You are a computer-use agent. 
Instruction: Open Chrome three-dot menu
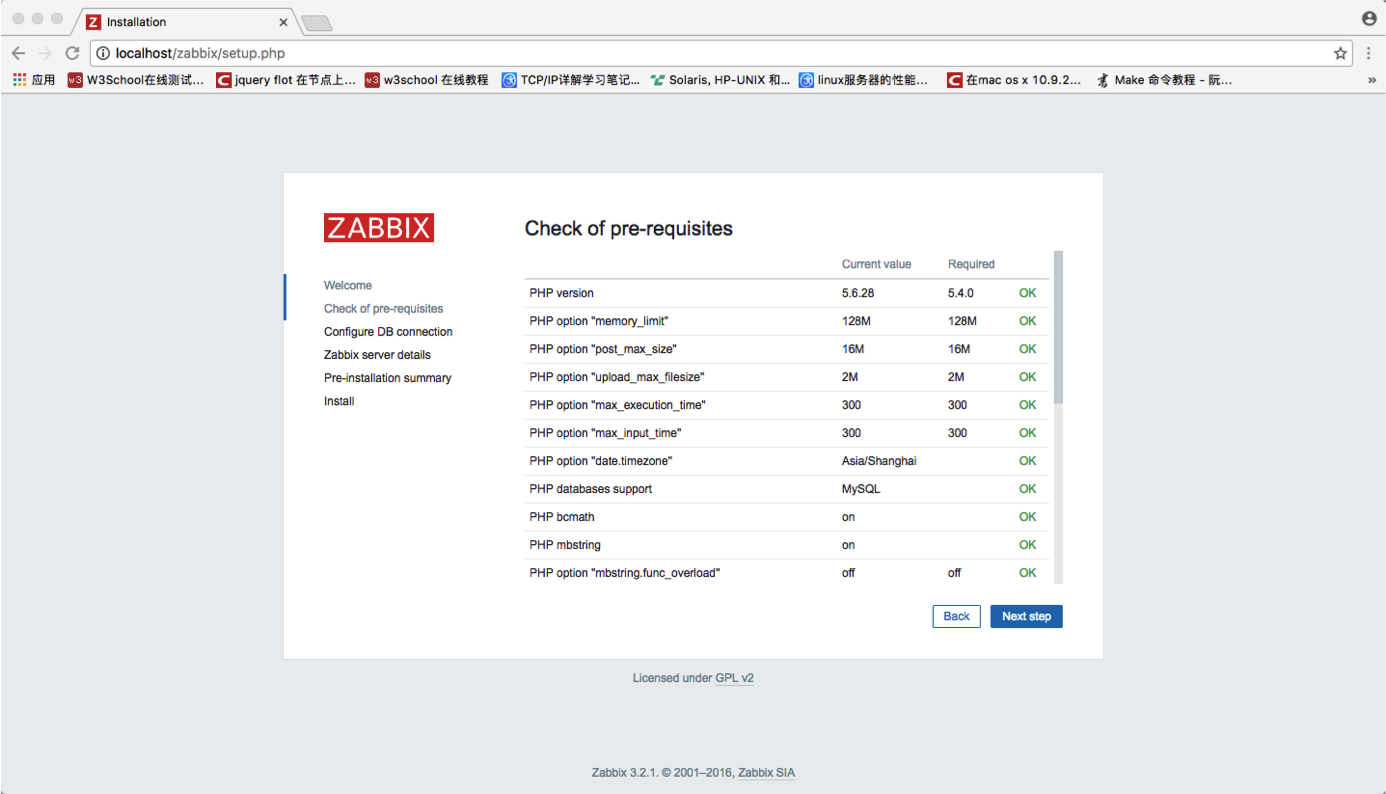(x=1369, y=53)
